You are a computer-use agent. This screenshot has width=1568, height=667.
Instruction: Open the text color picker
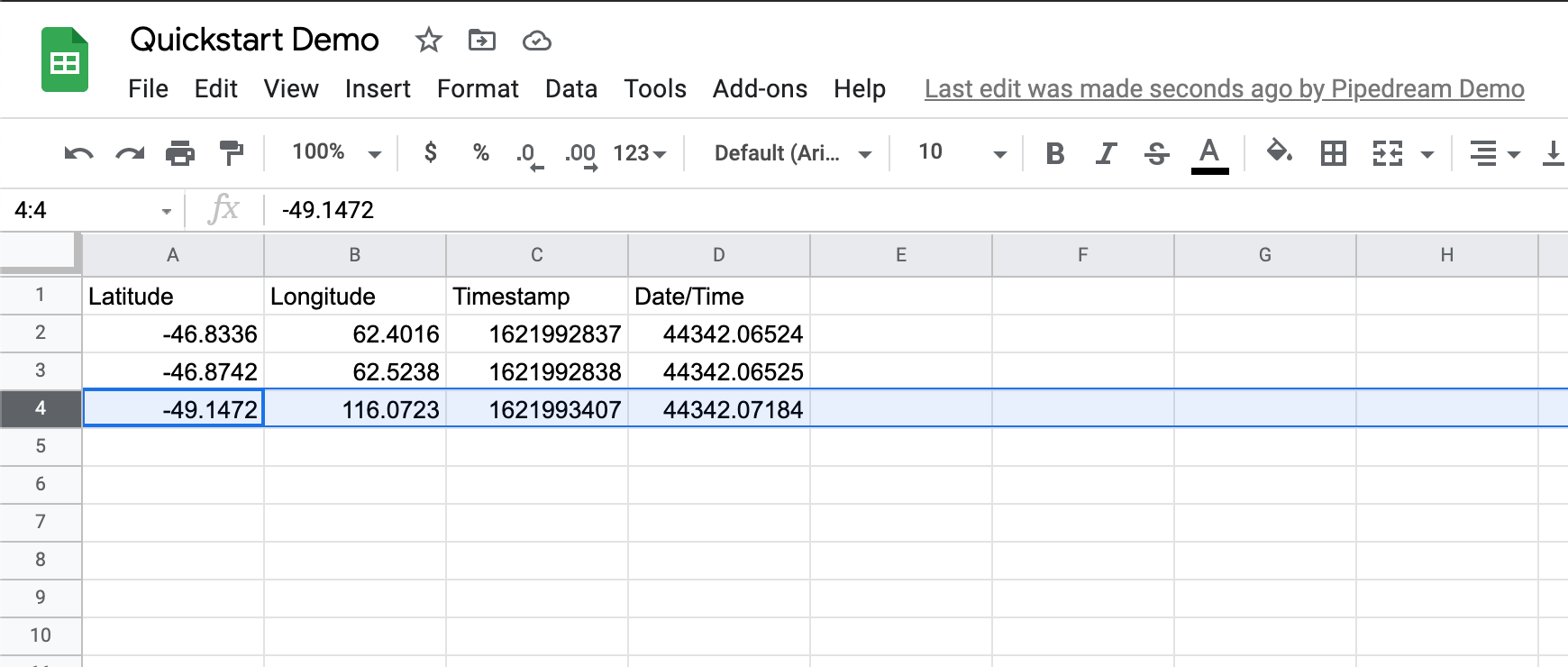pyautogui.click(x=1209, y=153)
